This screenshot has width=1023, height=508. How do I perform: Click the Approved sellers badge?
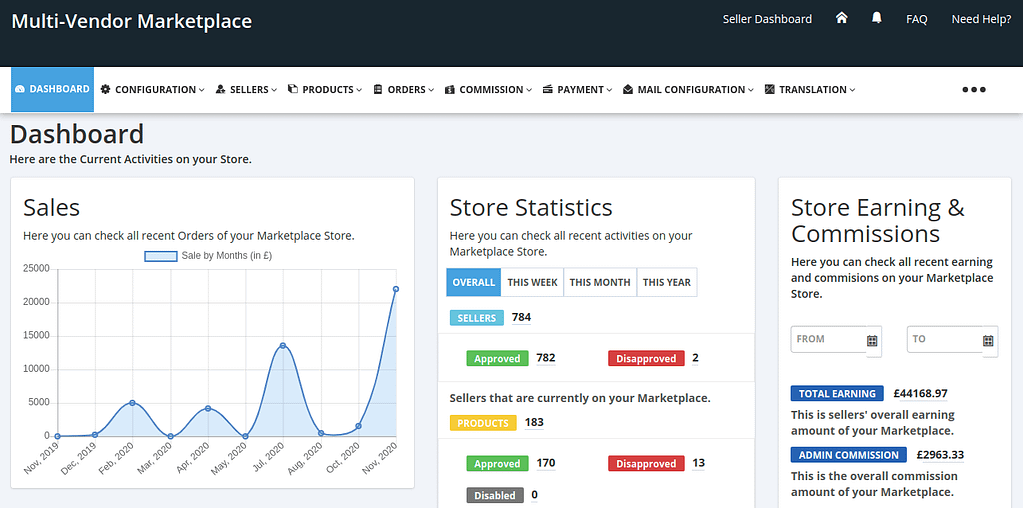pyautogui.click(x=497, y=358)
